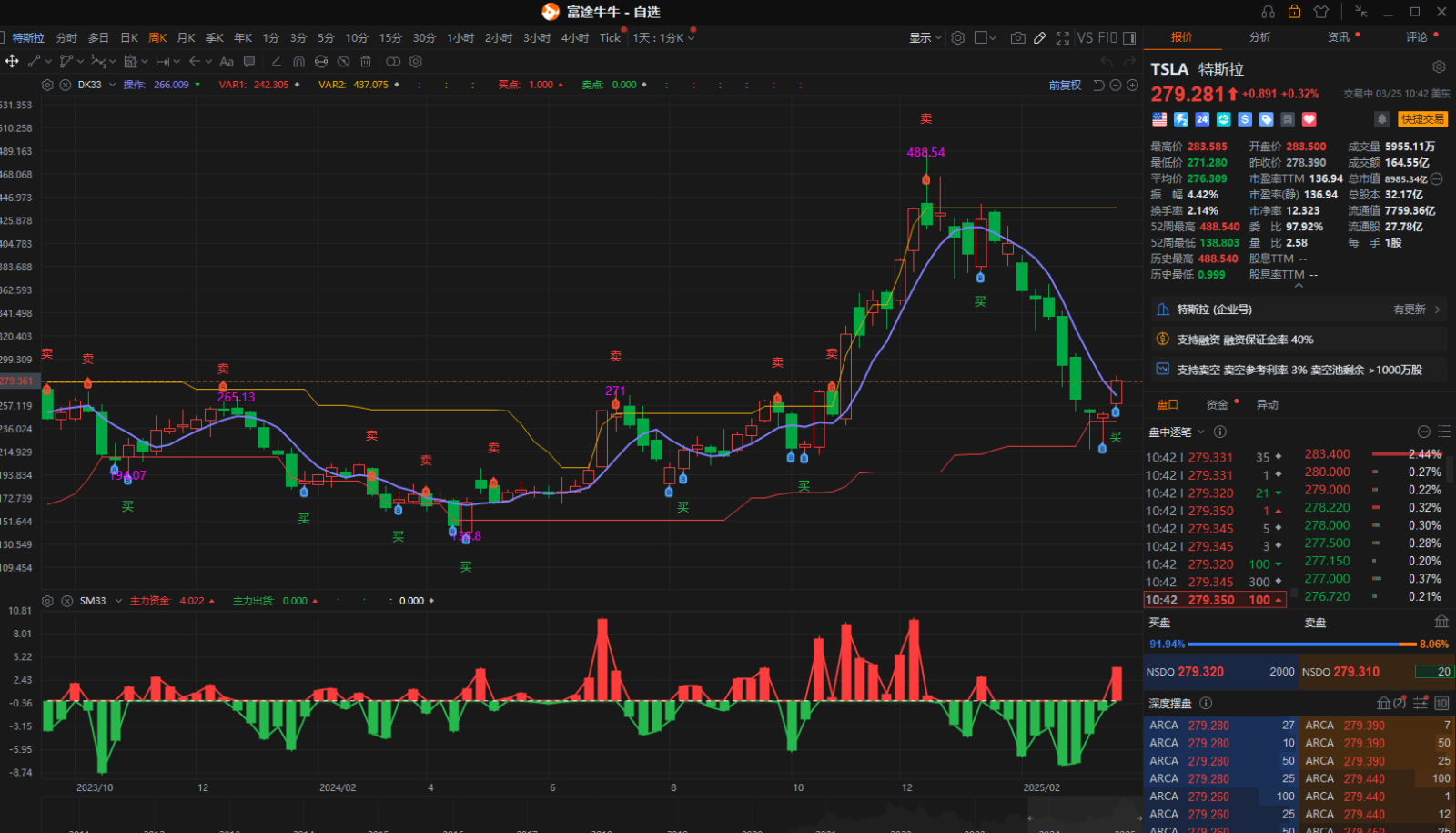1456x833 pixels.
Task: Open the skin theme shirt icon
Action: (x=1321, y=12)
